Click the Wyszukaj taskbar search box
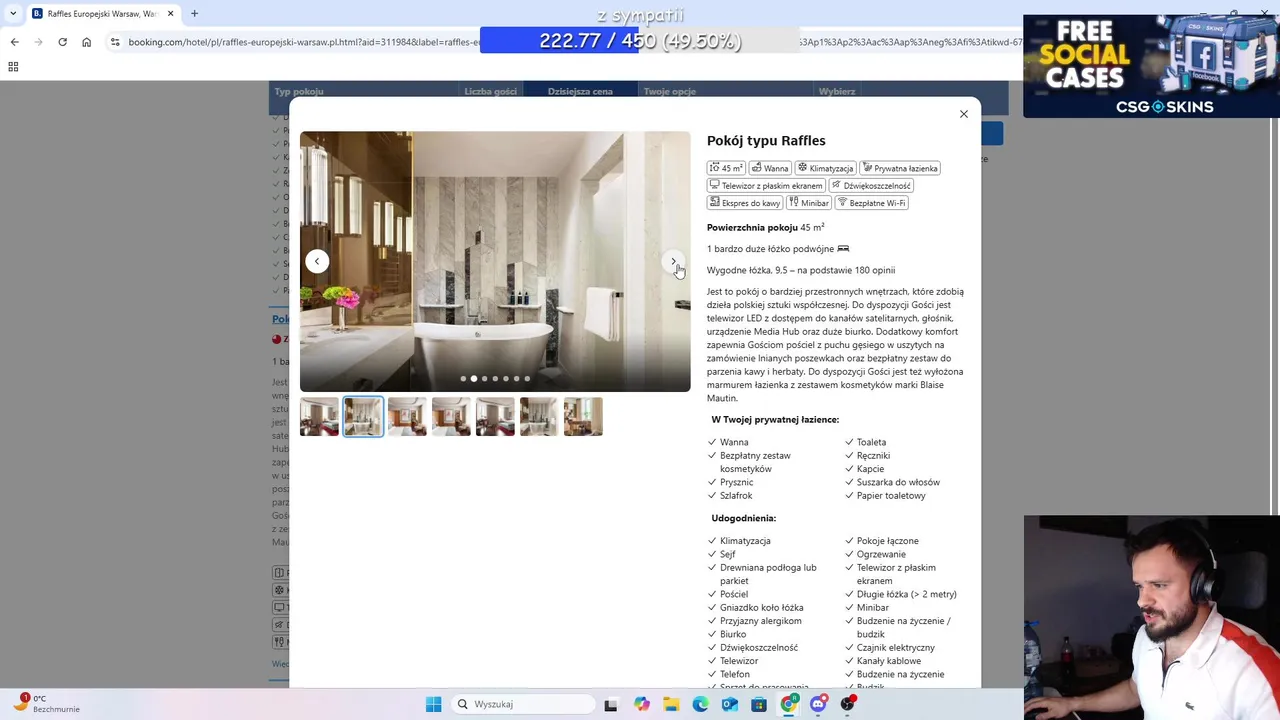This screenshot has height=720, width=1280. (521, 704)
